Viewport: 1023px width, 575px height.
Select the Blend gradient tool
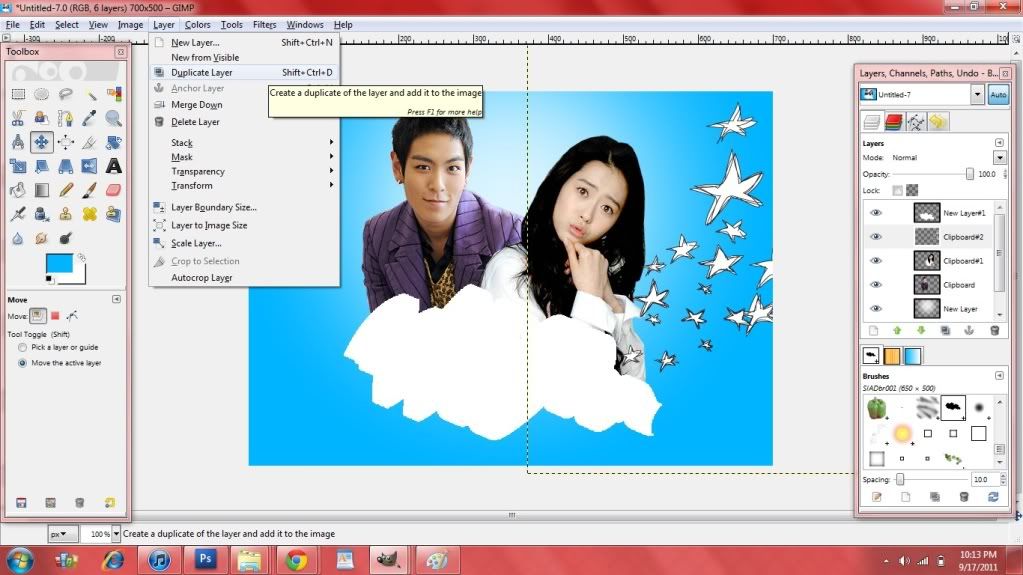(42, 190)
